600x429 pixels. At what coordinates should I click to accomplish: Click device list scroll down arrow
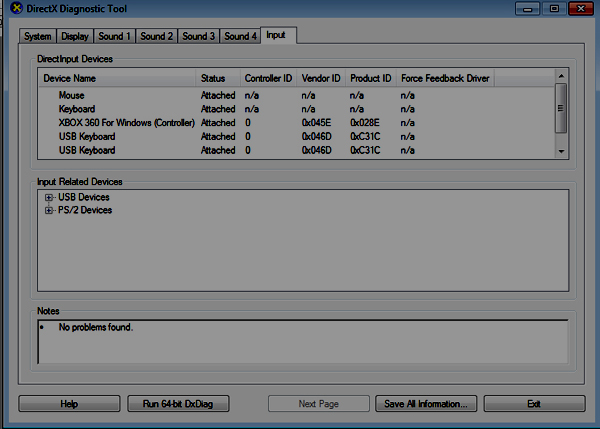point(561,151)
